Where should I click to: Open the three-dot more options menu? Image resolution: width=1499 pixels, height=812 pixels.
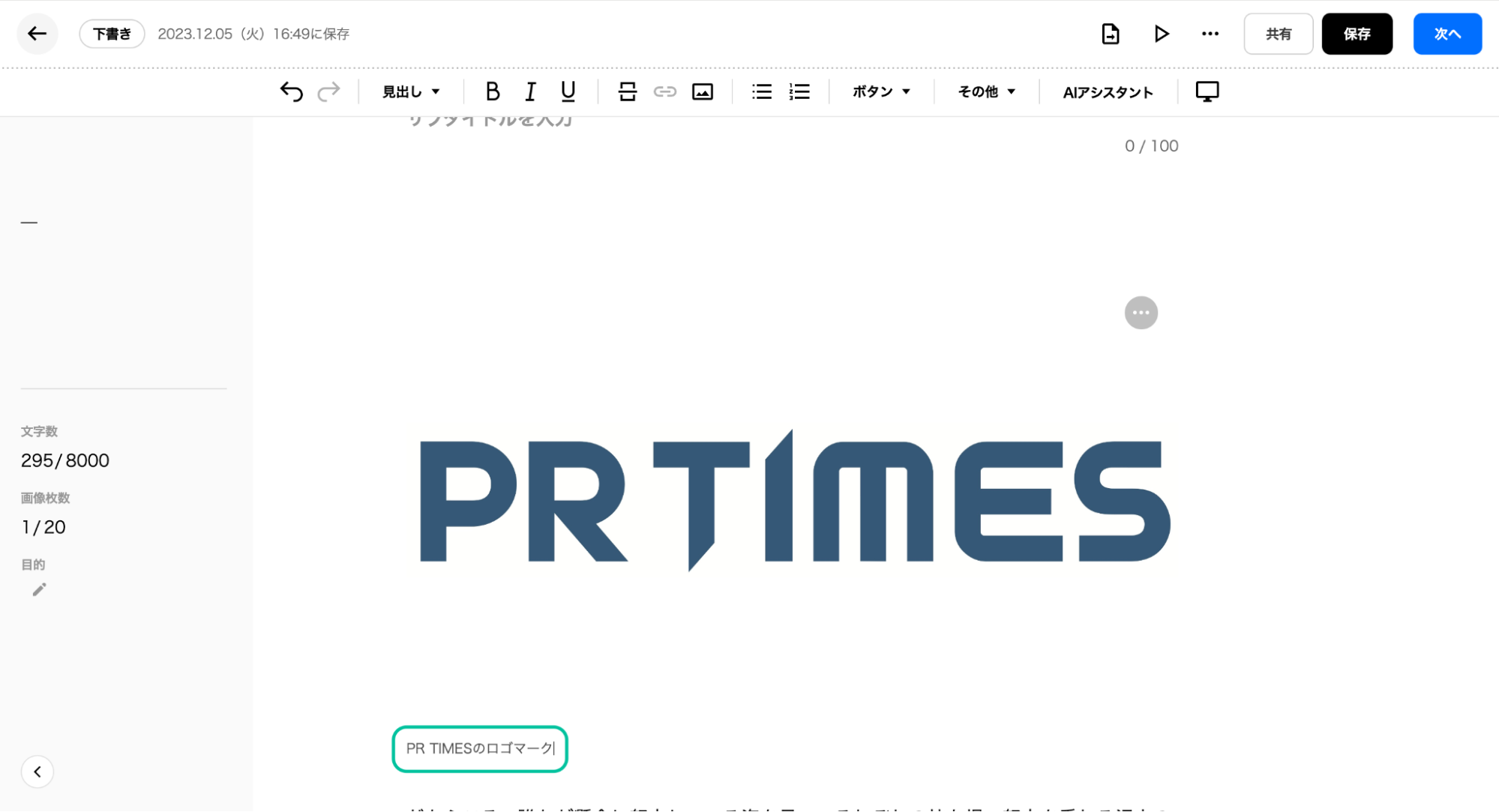tap(1210, 34)
